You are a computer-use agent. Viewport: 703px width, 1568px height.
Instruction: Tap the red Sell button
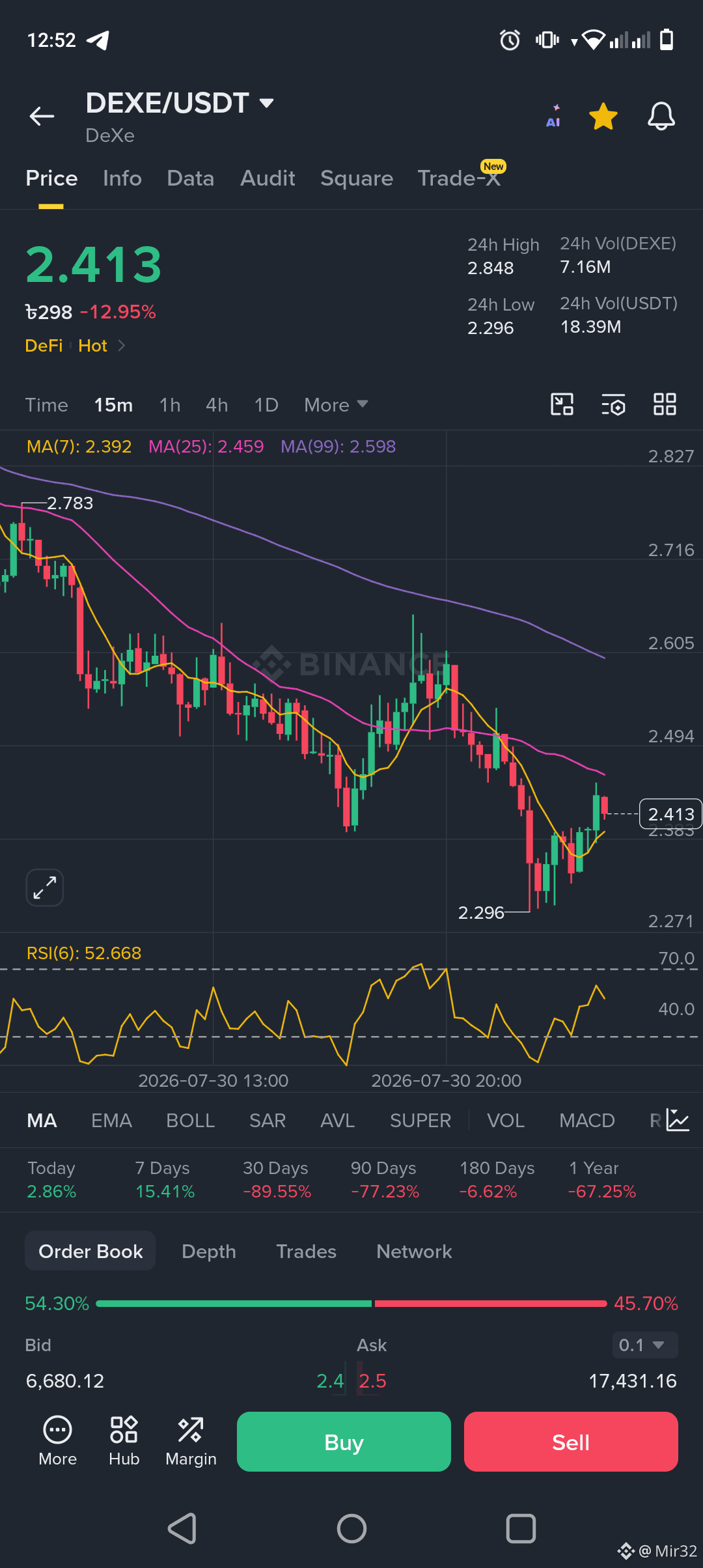tap(571, 1442)
